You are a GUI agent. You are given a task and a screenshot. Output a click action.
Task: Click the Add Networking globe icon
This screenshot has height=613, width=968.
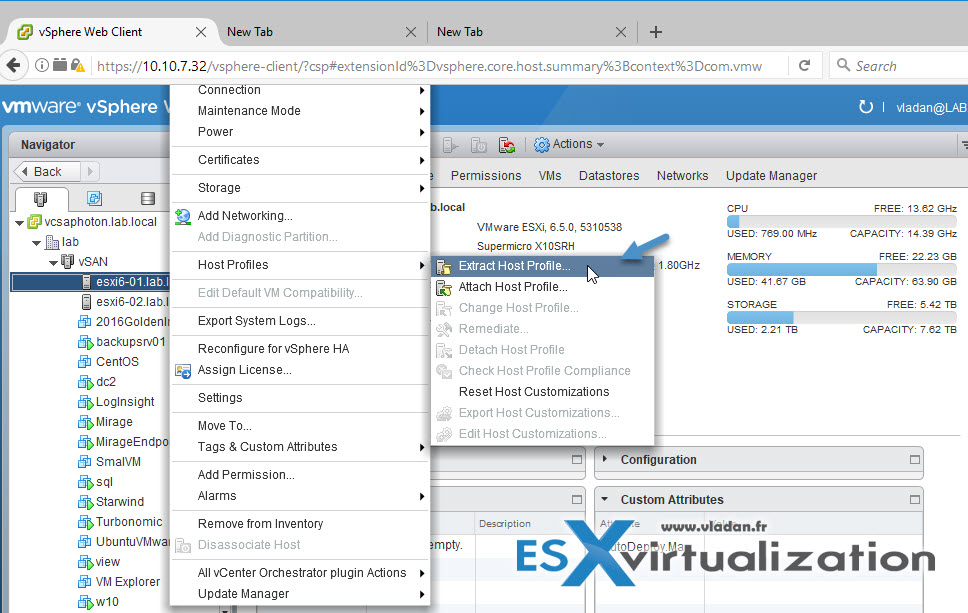[183, 216]
